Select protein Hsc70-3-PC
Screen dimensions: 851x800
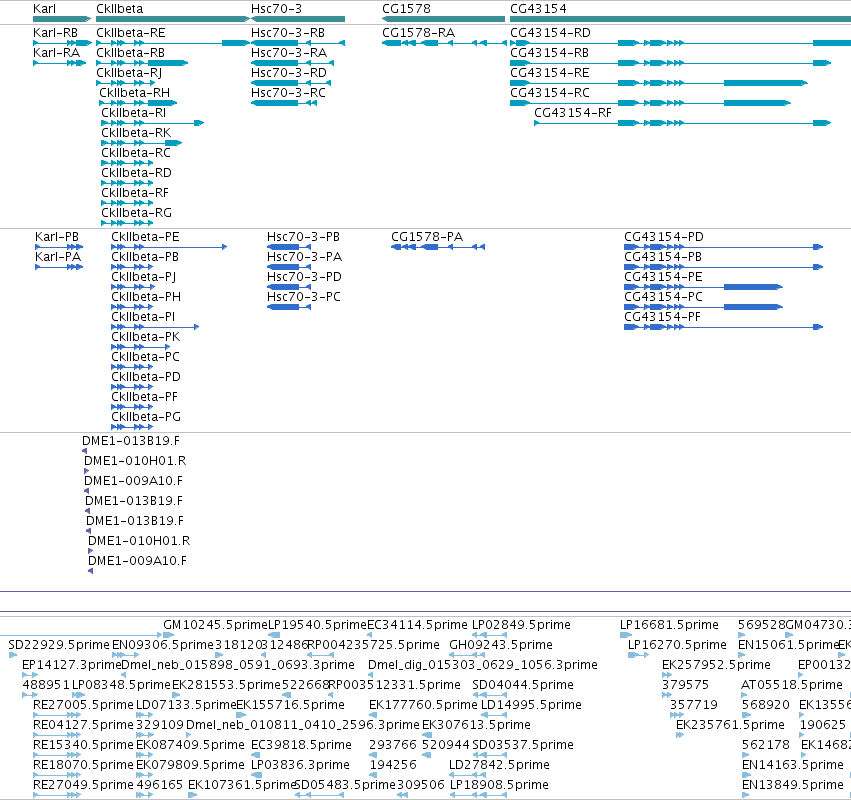point(289,307)
